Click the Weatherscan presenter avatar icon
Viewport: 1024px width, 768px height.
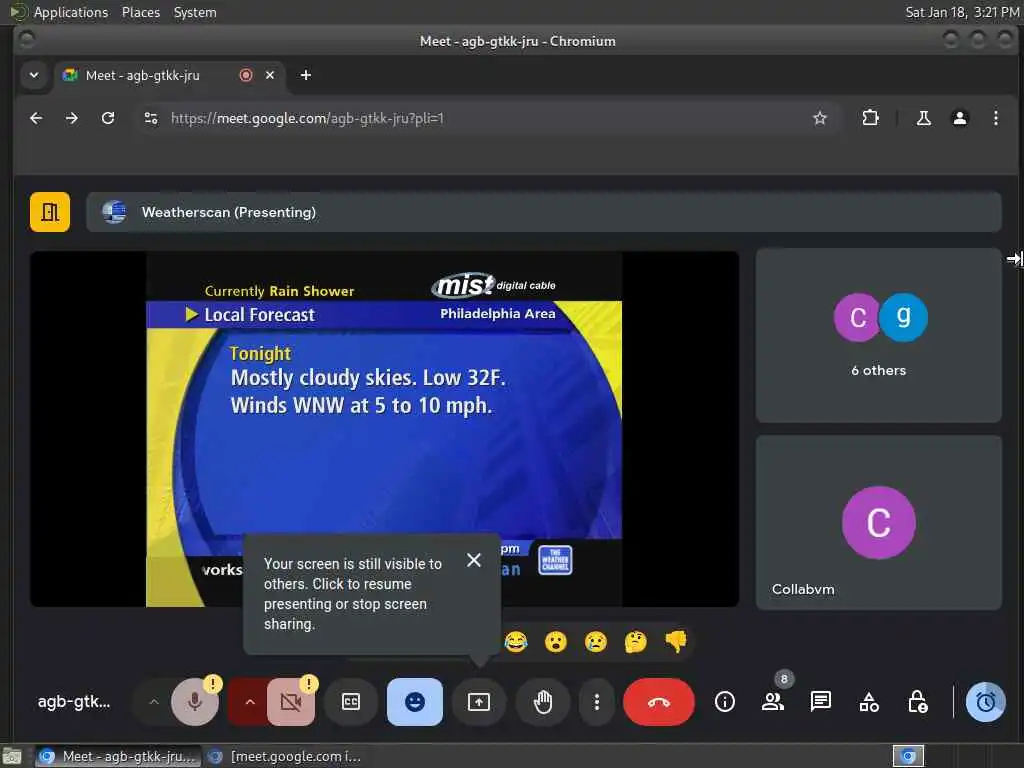coord(114,212)
